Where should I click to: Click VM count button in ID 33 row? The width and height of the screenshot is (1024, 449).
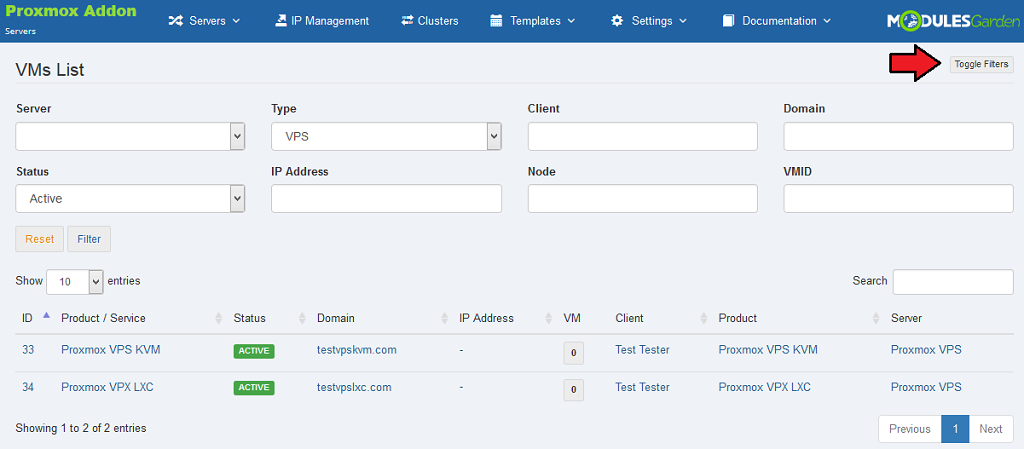tap(573, 353)
